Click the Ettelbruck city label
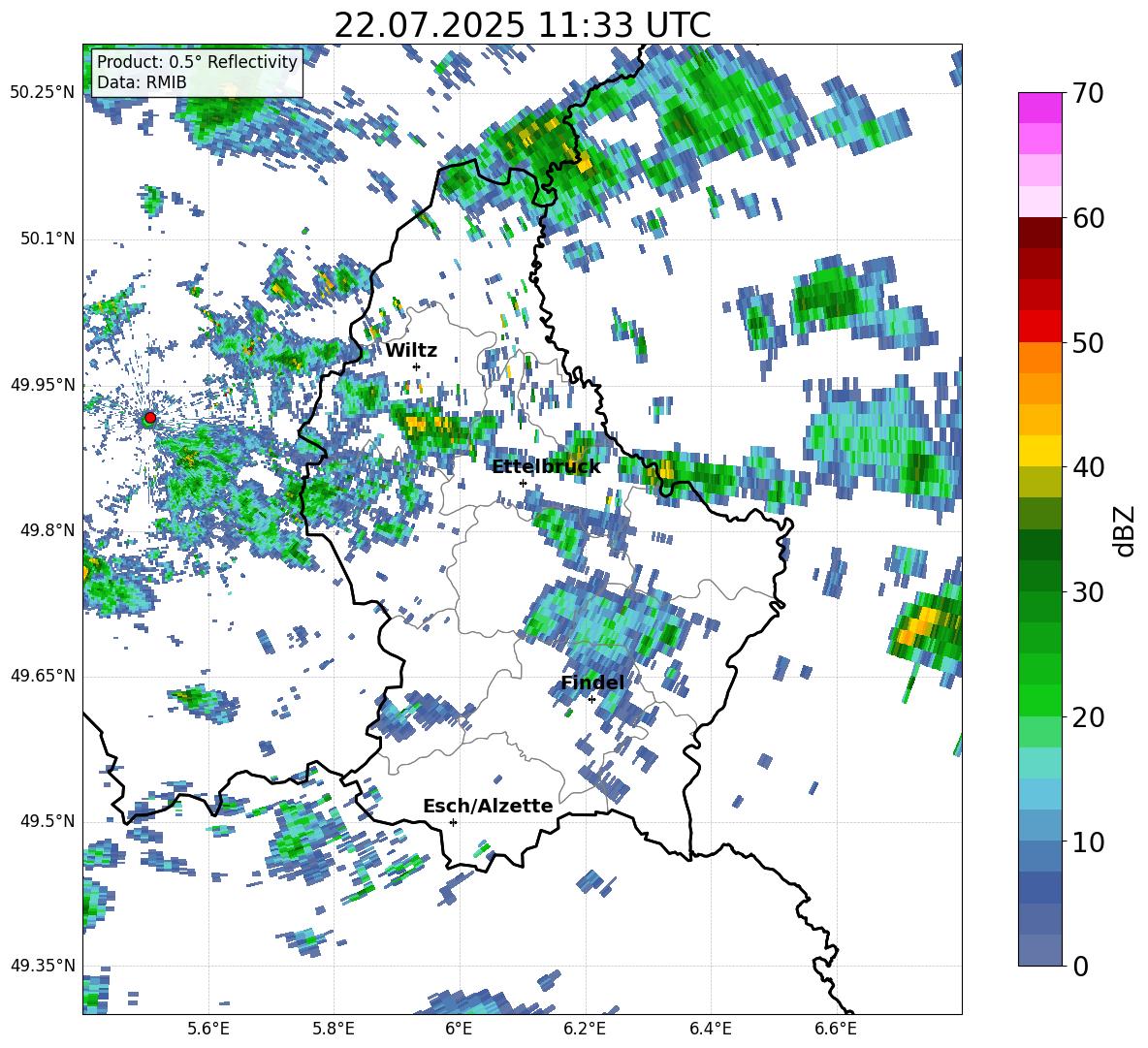 tap(546, 467)
